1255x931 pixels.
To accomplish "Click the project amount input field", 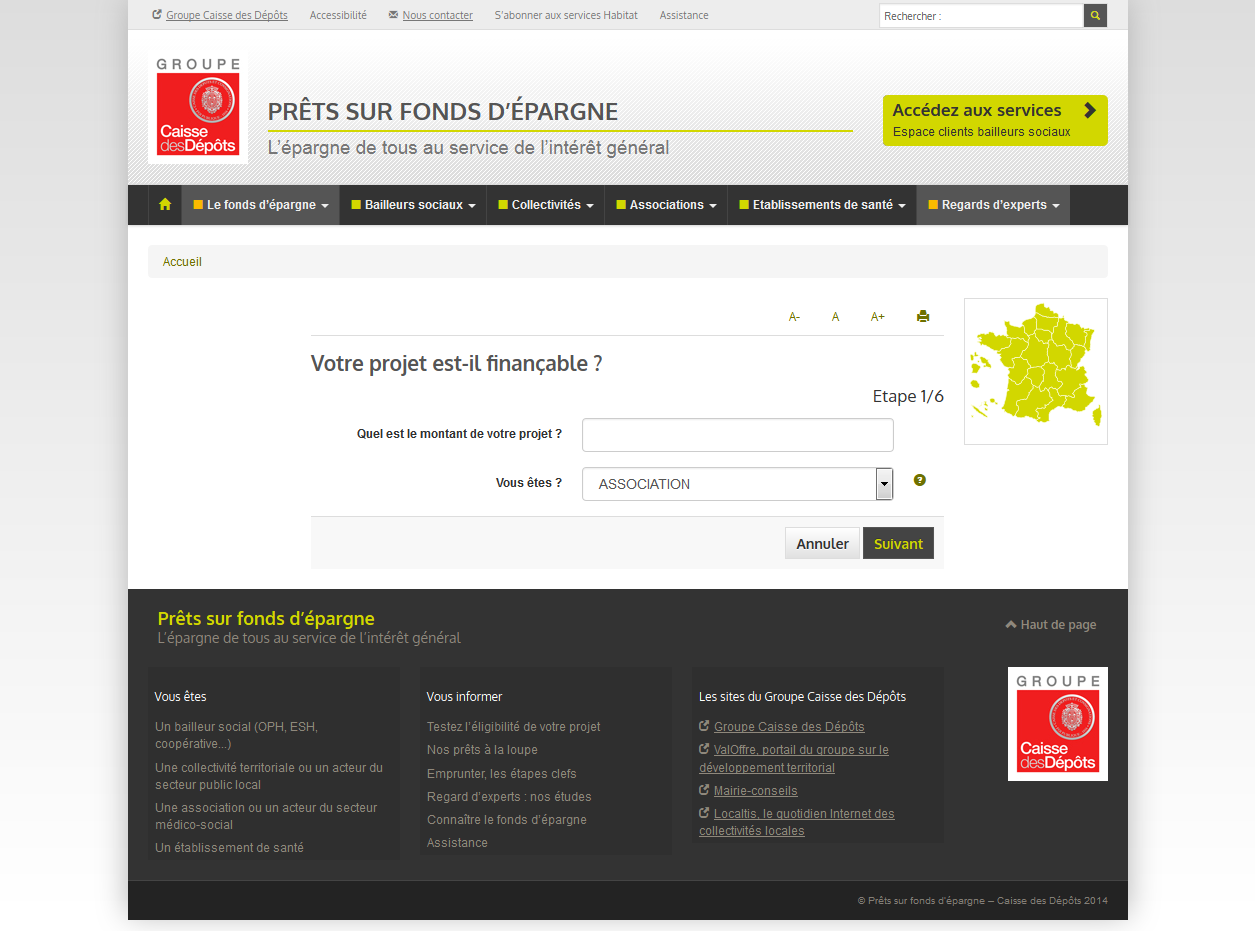I will point(737,435).
